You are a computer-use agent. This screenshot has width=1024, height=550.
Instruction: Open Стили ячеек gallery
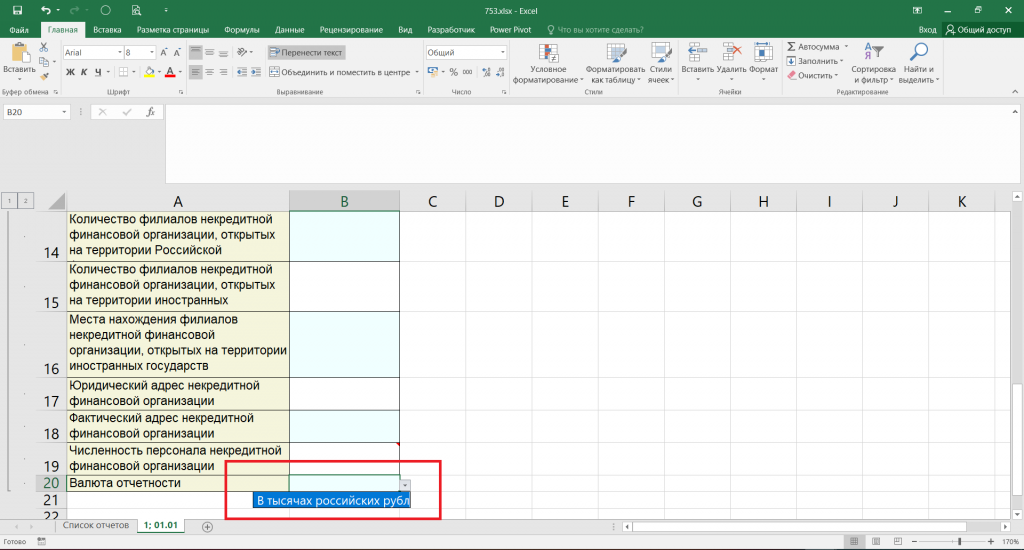[x=661, y=63]
